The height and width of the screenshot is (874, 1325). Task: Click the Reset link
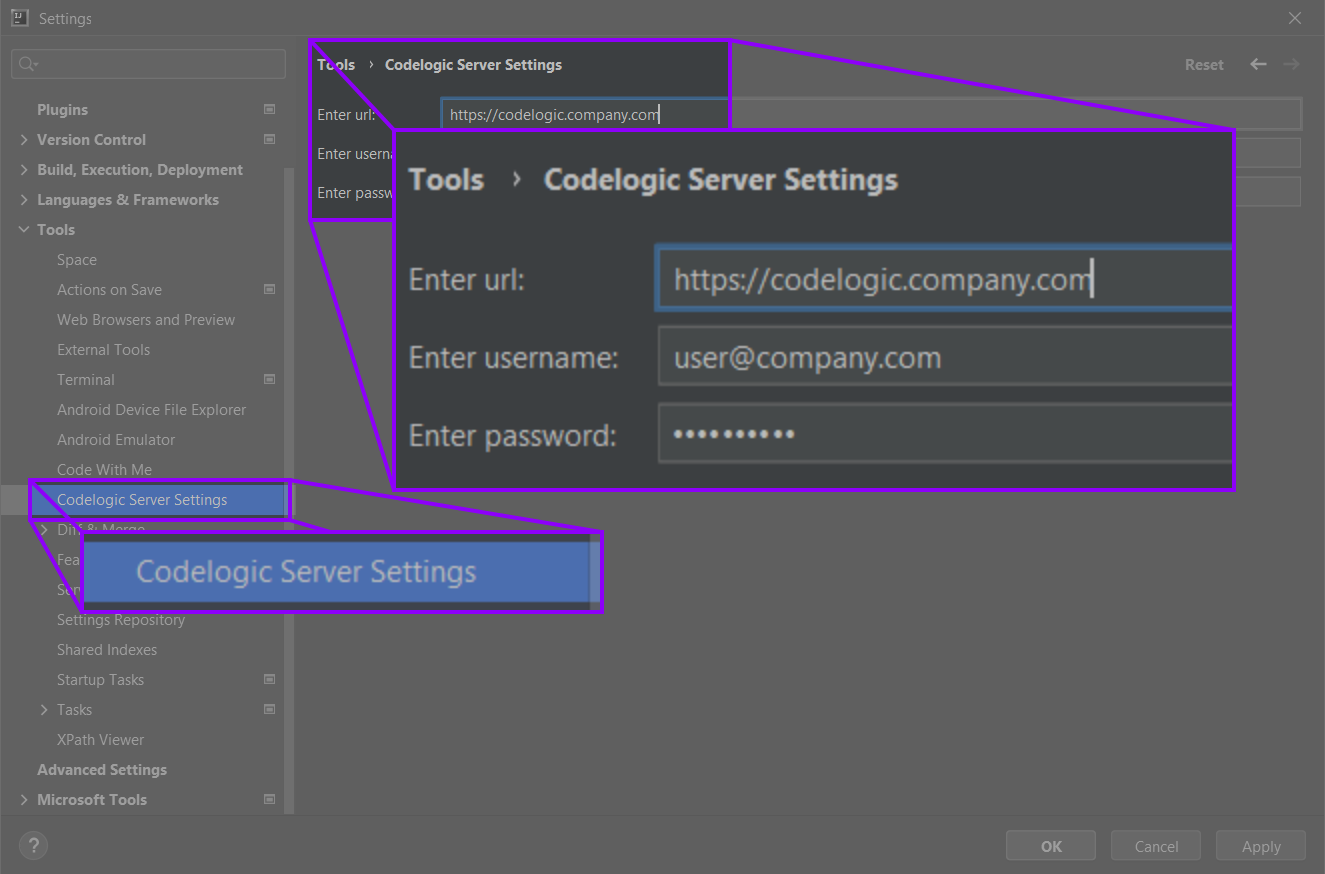pos(1203,64)
